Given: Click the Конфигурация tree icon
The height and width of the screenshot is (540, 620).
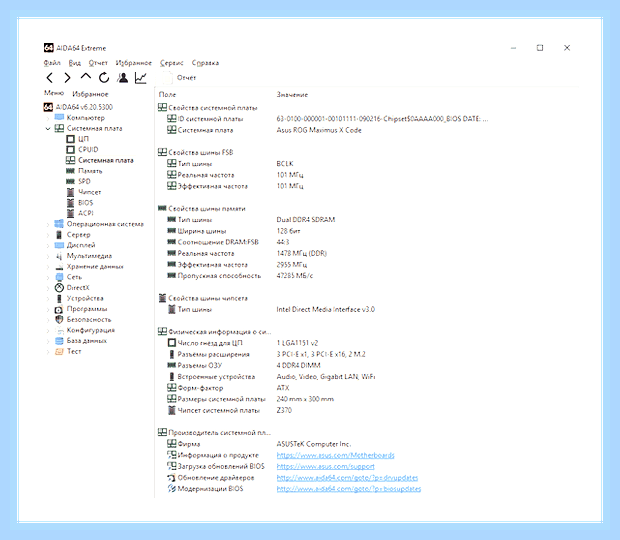Looking at the screenshot, I should pyautogui.click(x=59, y=330).
